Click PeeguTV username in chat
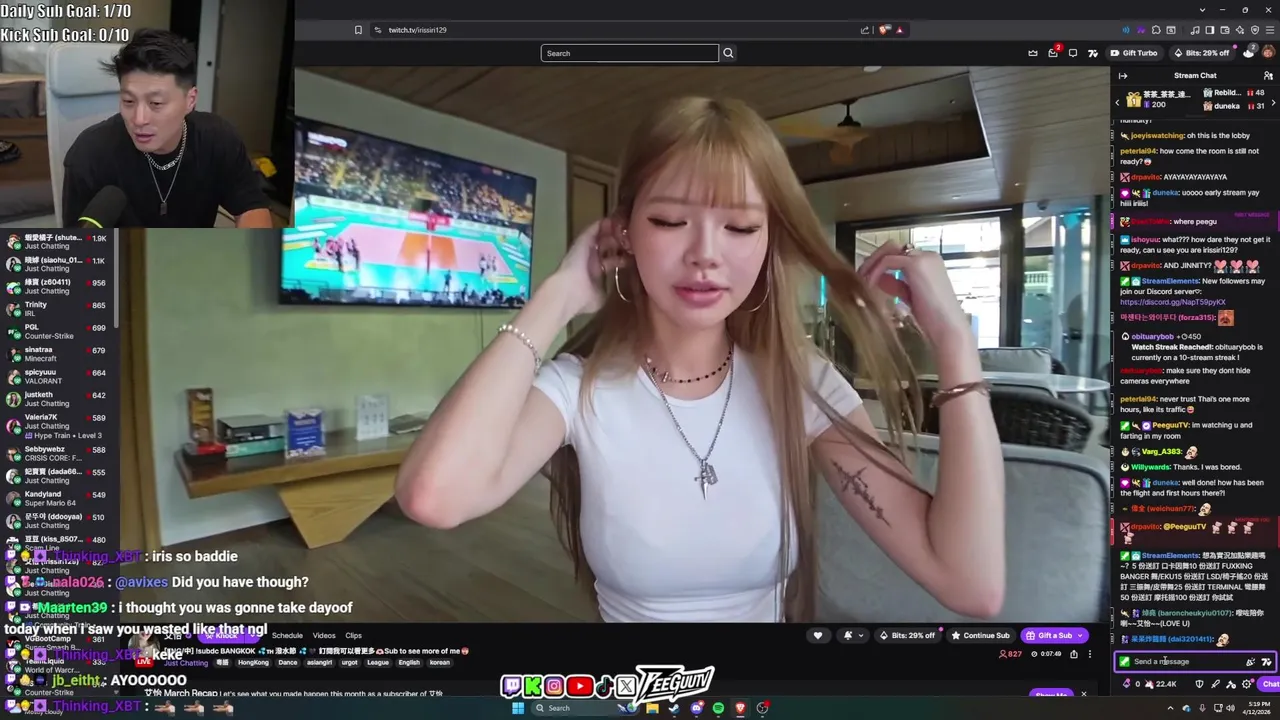Viewport: 1280px width, 720px height. (1173, 425)
